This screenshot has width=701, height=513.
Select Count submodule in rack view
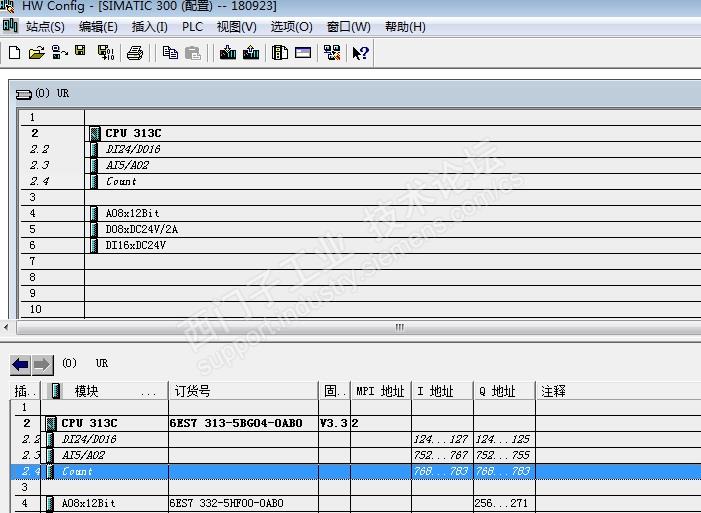coord(121,182)
